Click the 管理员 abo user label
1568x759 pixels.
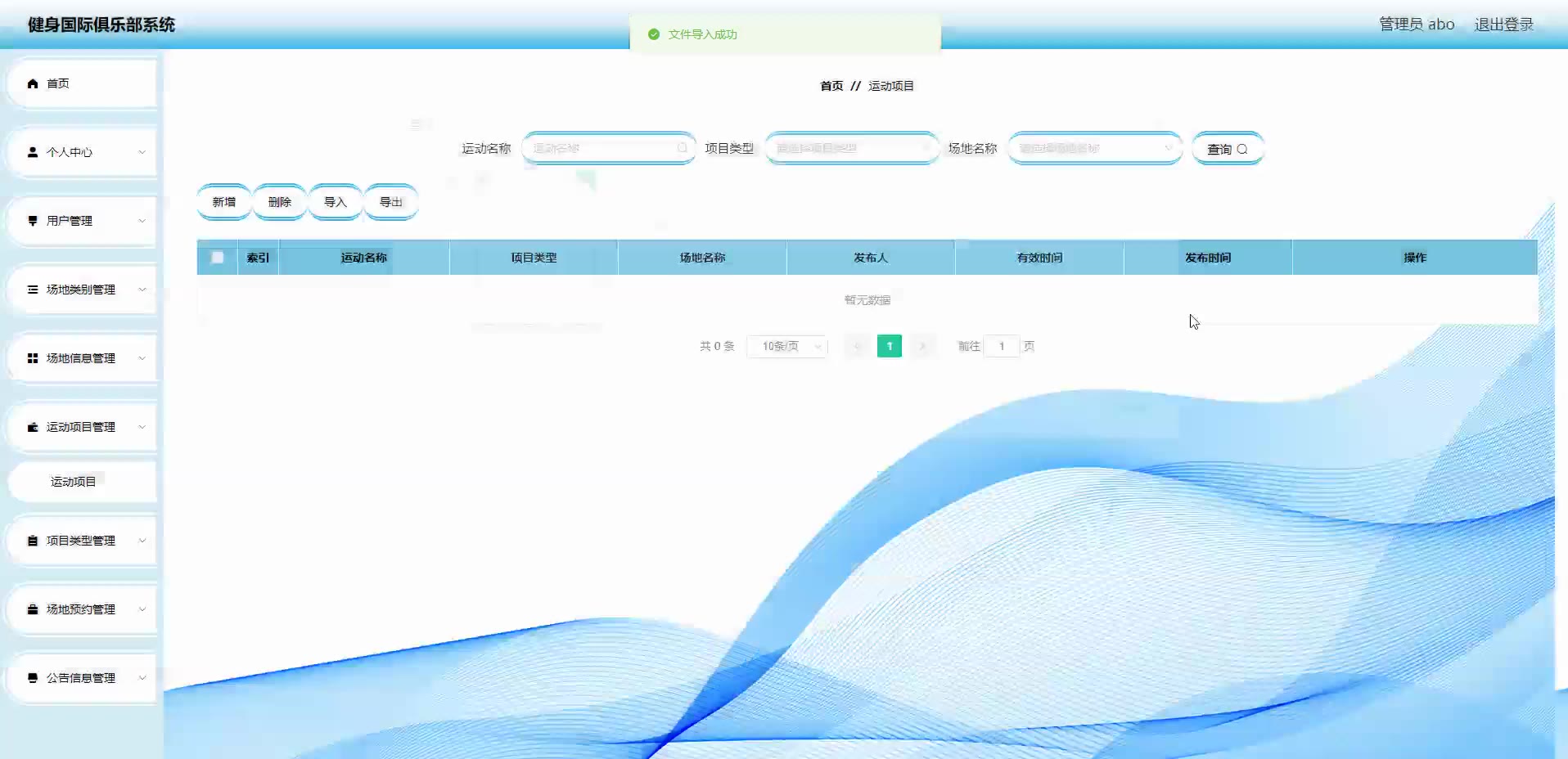coord(1417,25)
